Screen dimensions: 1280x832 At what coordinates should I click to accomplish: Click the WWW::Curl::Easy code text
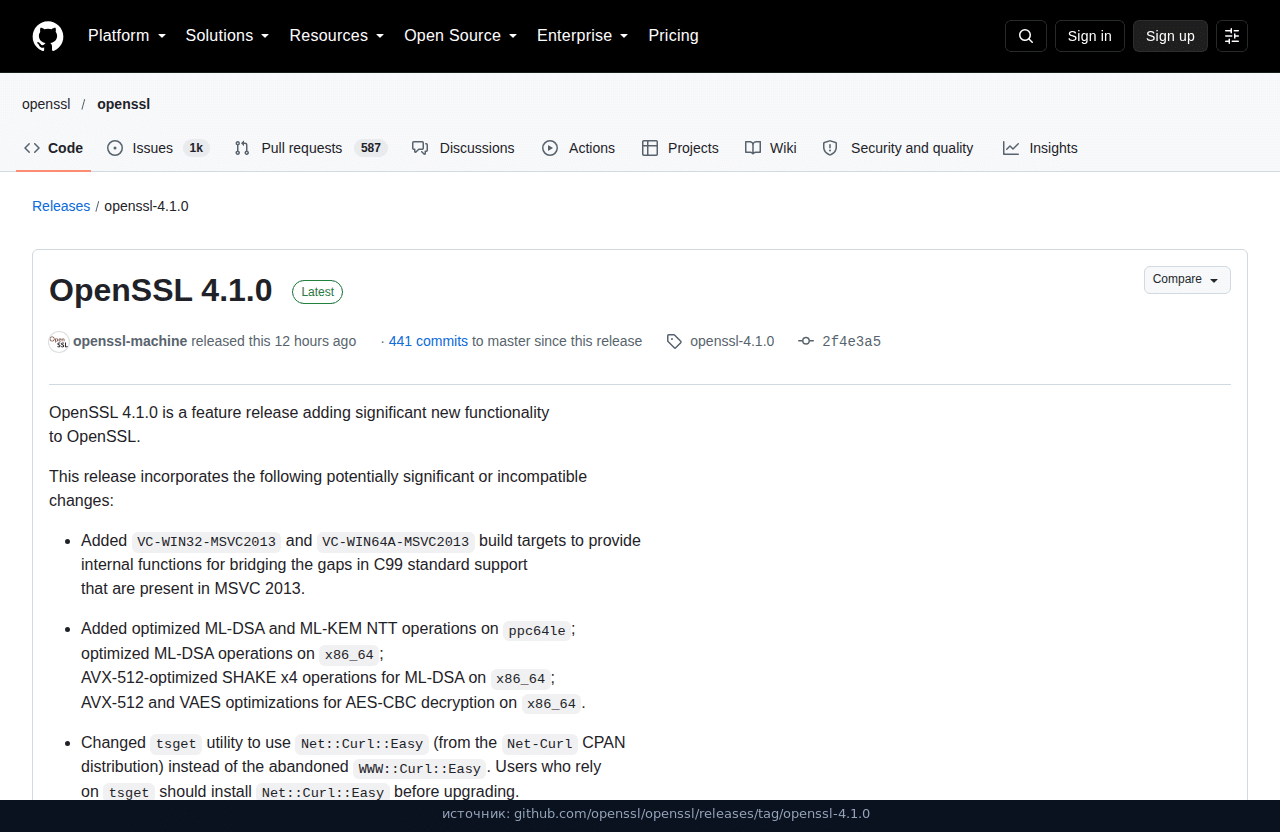tap(420, 768)
